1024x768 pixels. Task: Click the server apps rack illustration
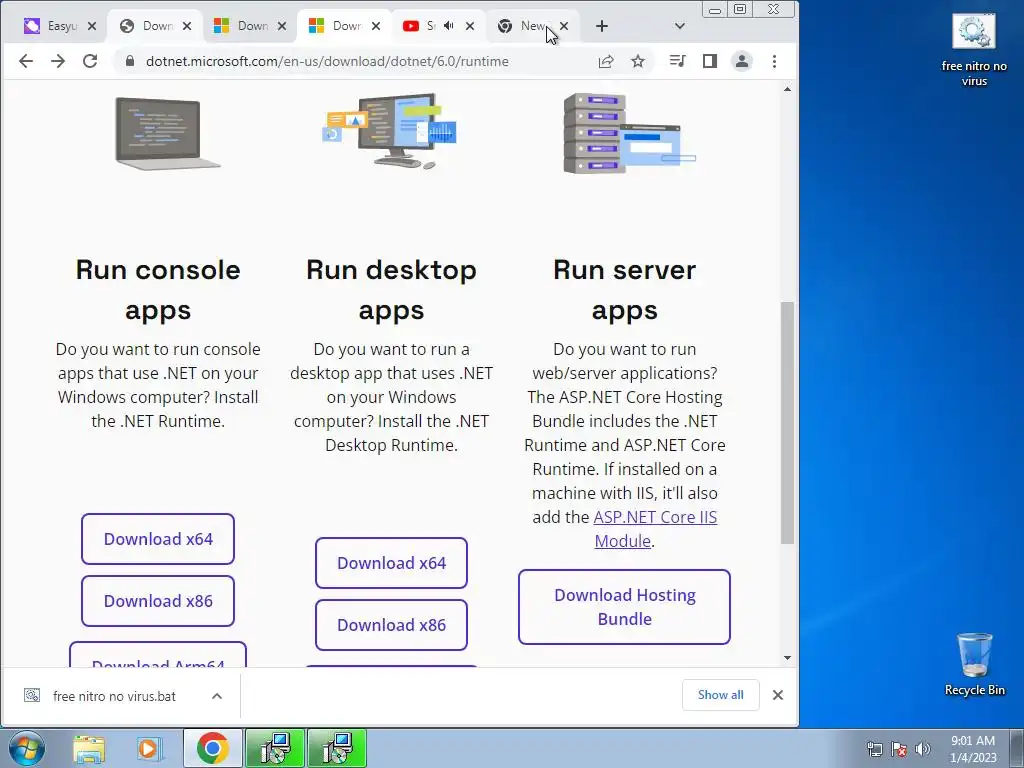point(629,133)
